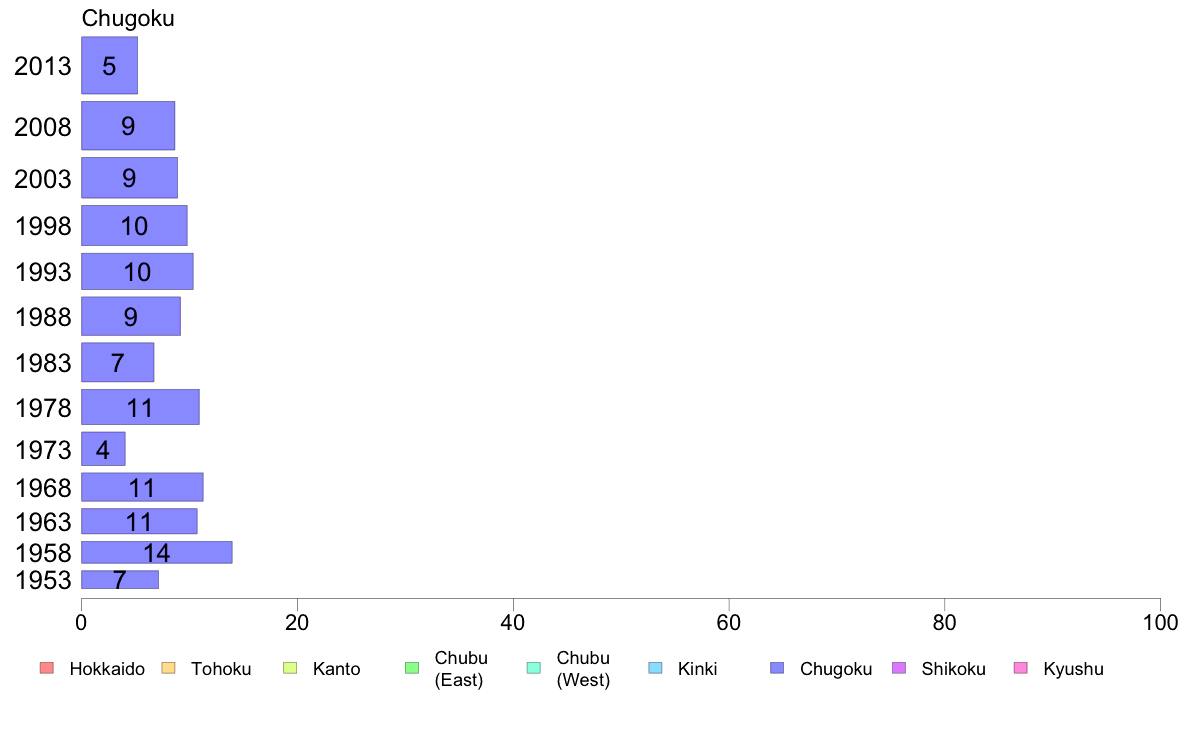The image size is (1188, 736).
Task: Click the Kyushu pink legend swatch
Action: (1021, 668)
